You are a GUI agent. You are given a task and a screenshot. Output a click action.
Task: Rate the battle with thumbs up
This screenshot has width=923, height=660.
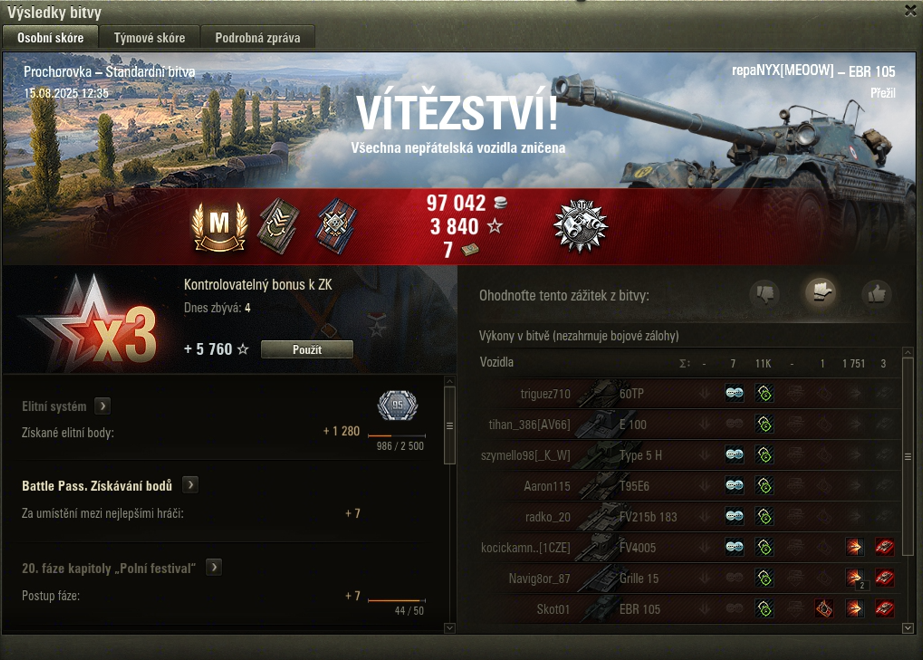coord(876,293)
